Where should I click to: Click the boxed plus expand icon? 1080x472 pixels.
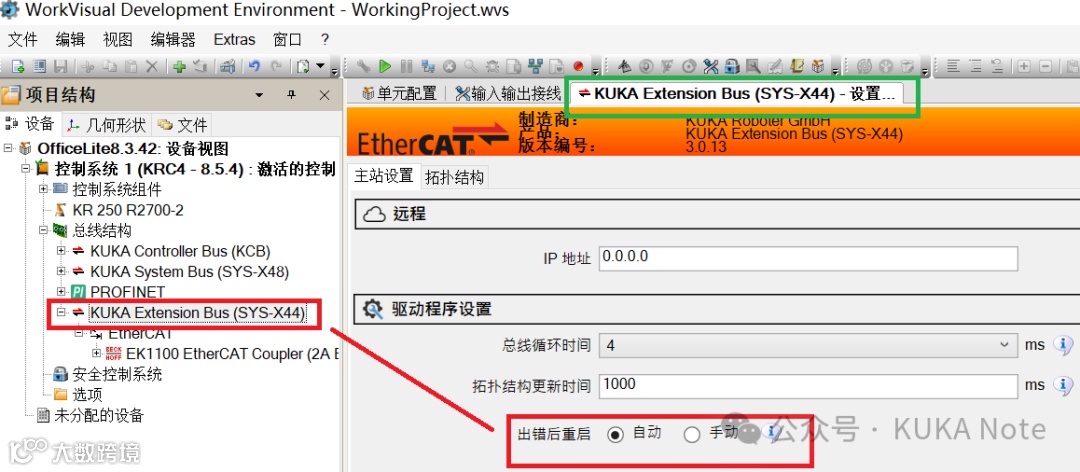coord(1024,67)
